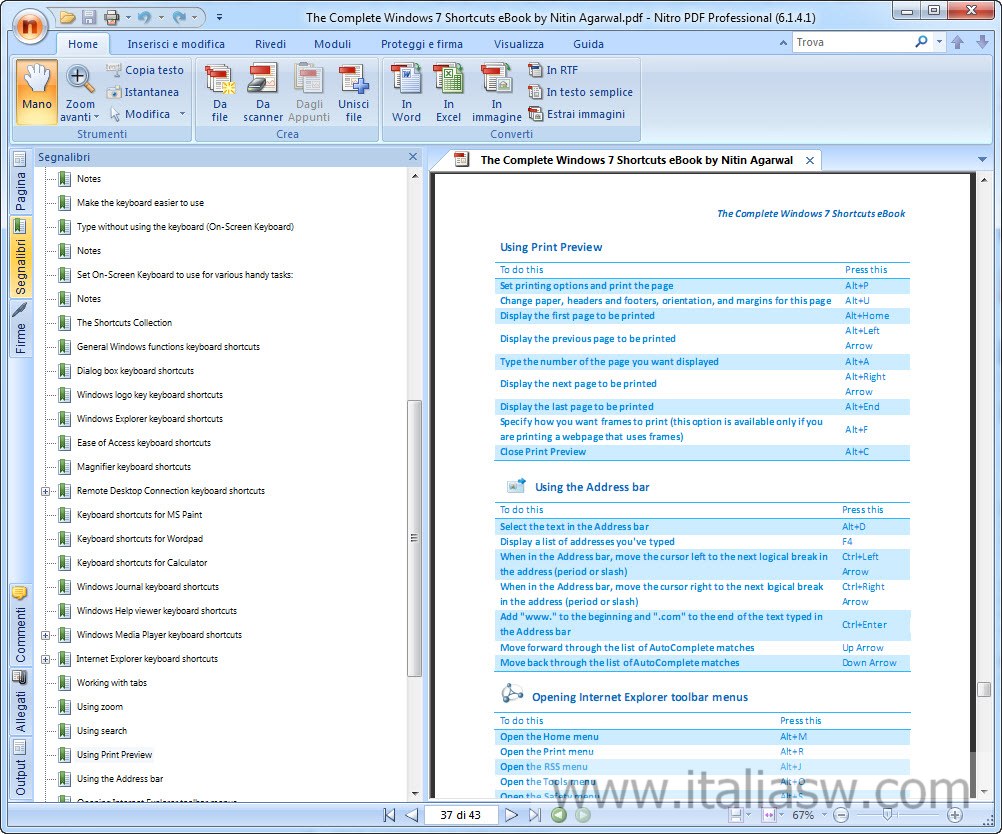Open the zoom percentage dropdown
The height and width of the screenshot is (834, 1002).
824,815
